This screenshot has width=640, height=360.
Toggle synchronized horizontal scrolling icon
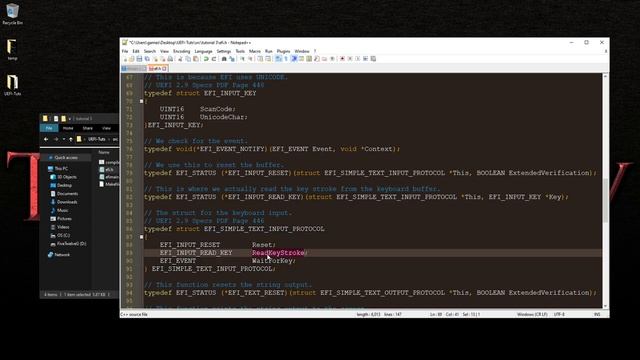(x=268, y=59)
